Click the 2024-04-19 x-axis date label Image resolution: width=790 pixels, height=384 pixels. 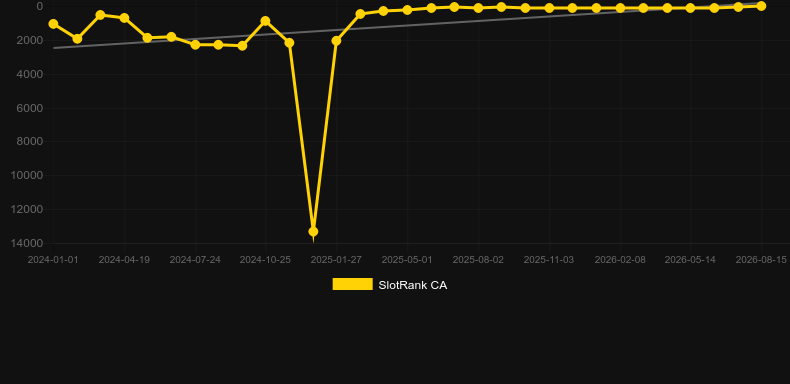(x=124, y=260)
